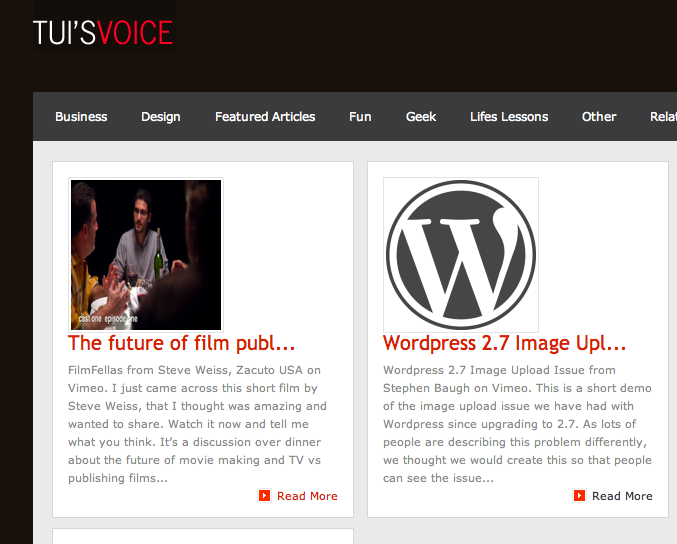Navigate to Lifes Lessons
The width and height of the screenshot is (677, 544).
tap(509, 117)
